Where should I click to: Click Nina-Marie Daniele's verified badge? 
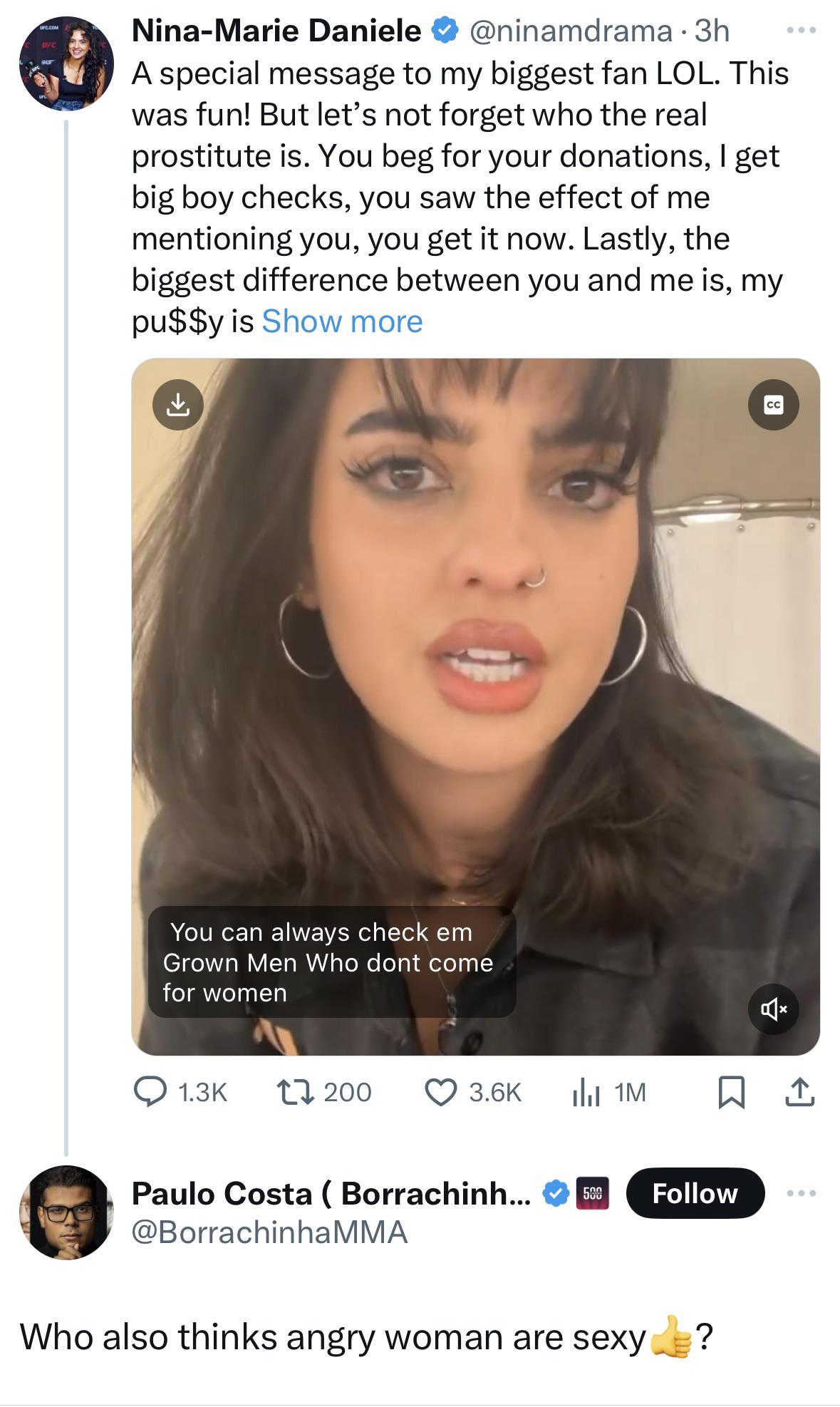445,31
